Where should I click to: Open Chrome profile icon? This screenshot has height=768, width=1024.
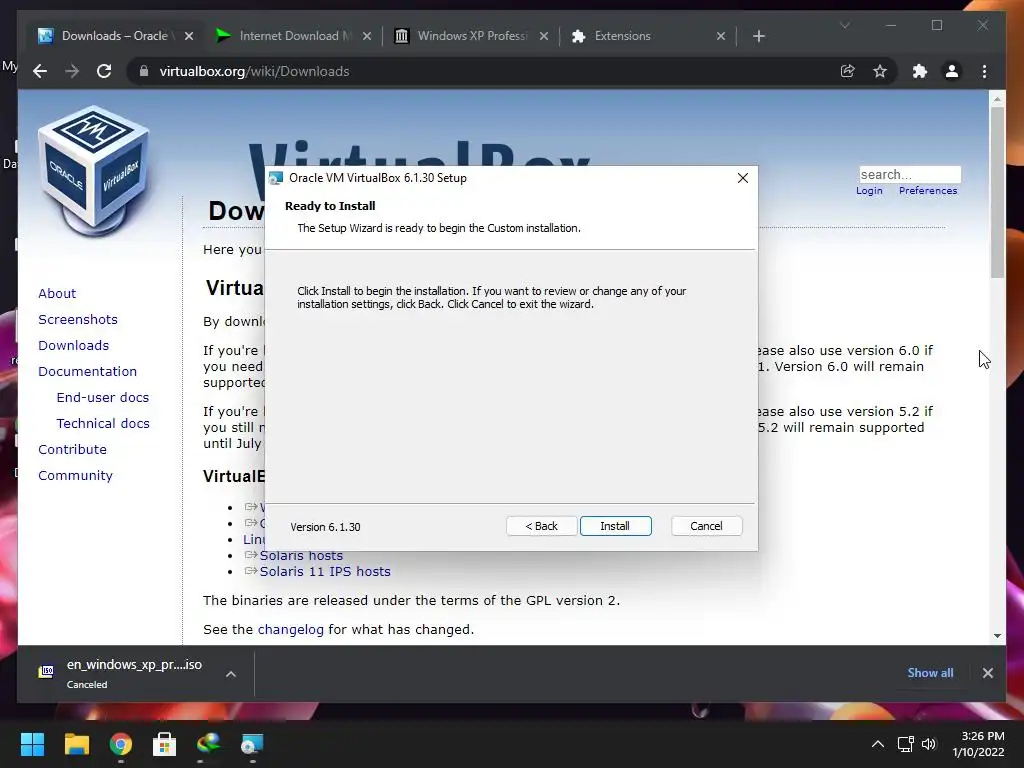952,71
